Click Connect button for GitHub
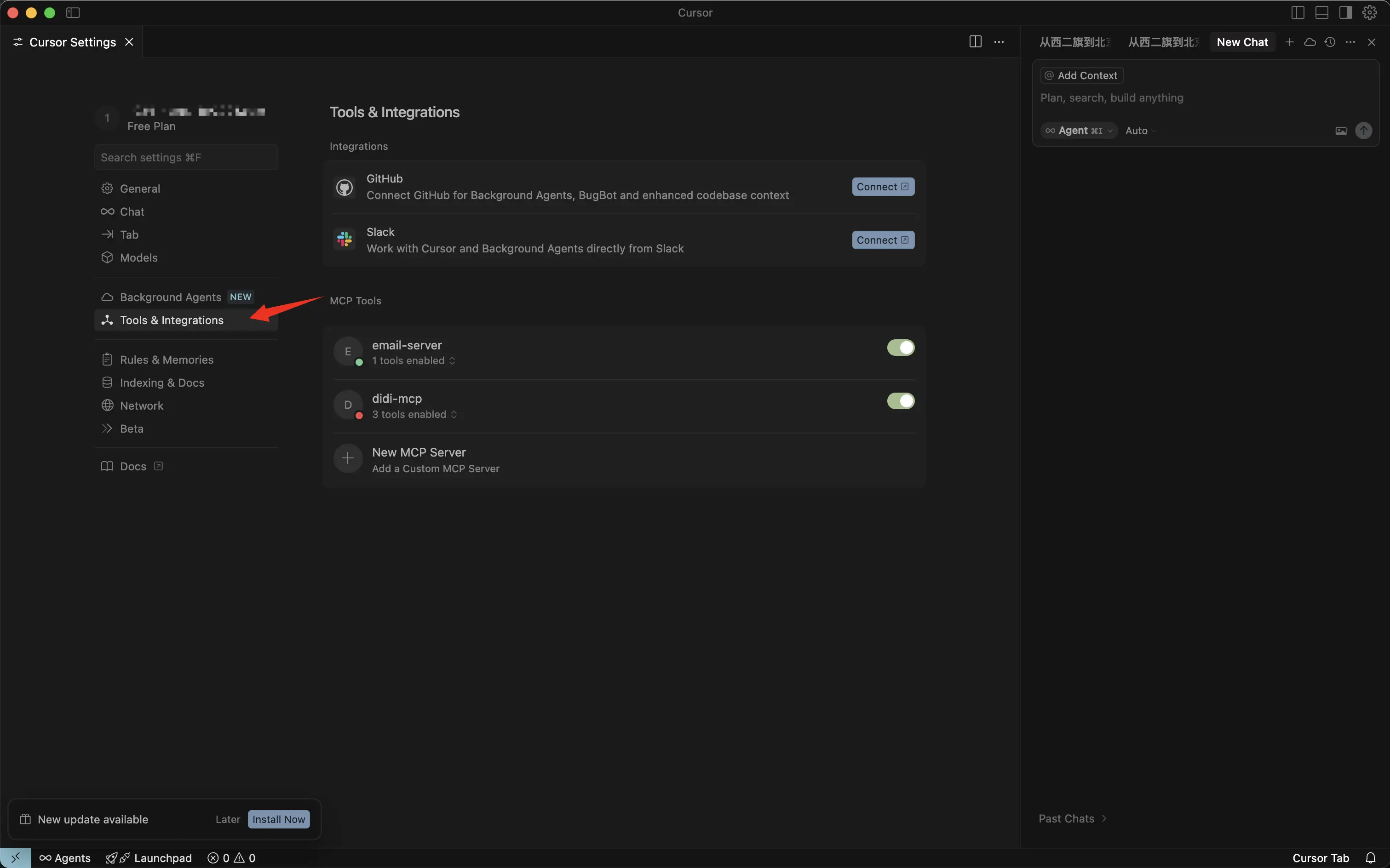 pos(883,187)
